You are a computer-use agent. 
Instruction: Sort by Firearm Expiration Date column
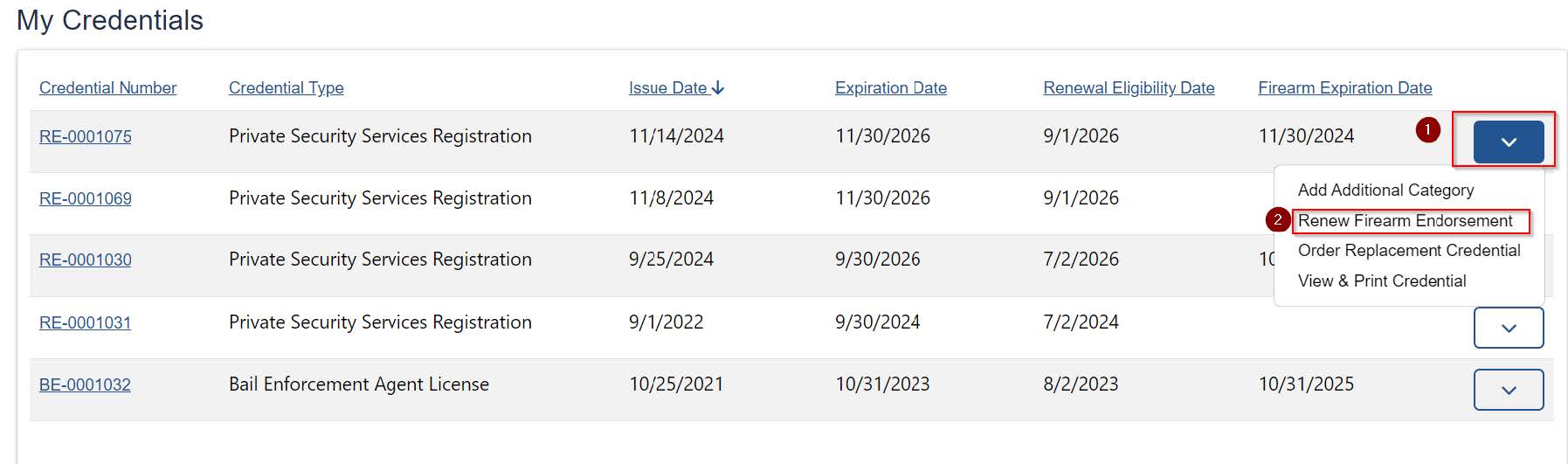click(x=1344, y=87)
